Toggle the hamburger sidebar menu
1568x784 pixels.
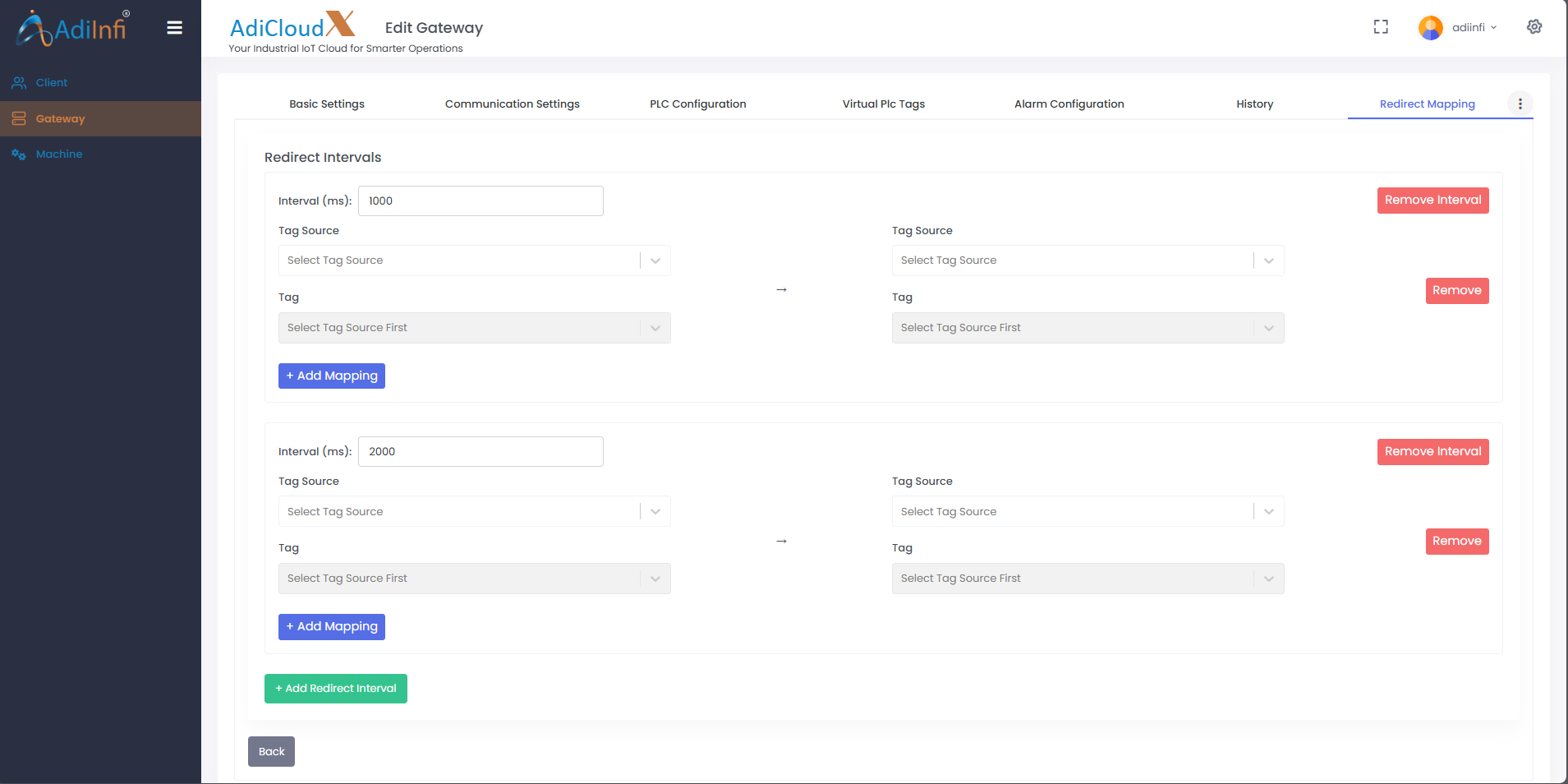click(174, 28)
